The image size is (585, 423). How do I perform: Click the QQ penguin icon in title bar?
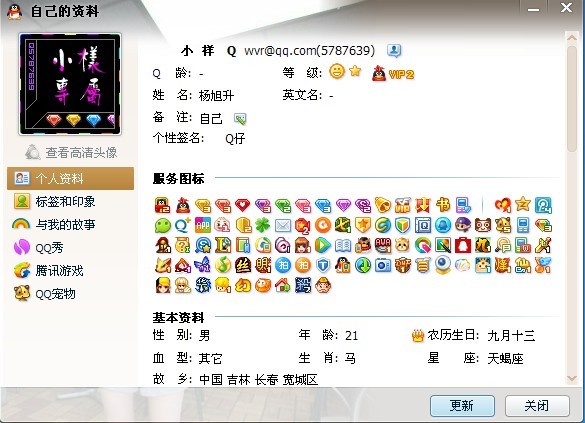pos(15,11)
